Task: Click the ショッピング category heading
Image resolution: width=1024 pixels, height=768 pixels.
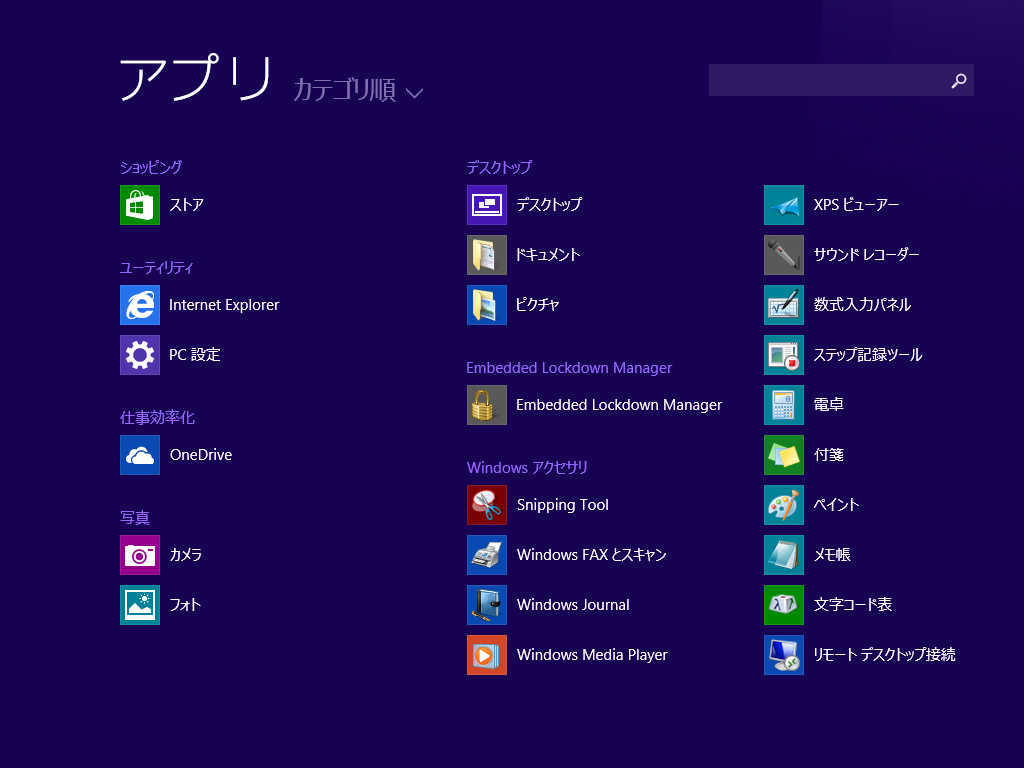Action: coord(151,167)
